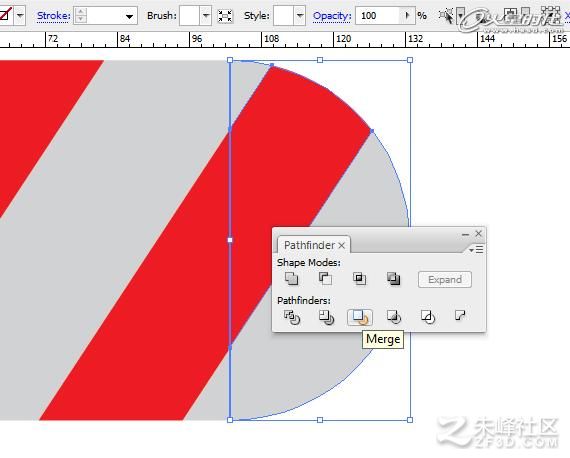Open the Style dropdown arrow

tap(300, 16)
